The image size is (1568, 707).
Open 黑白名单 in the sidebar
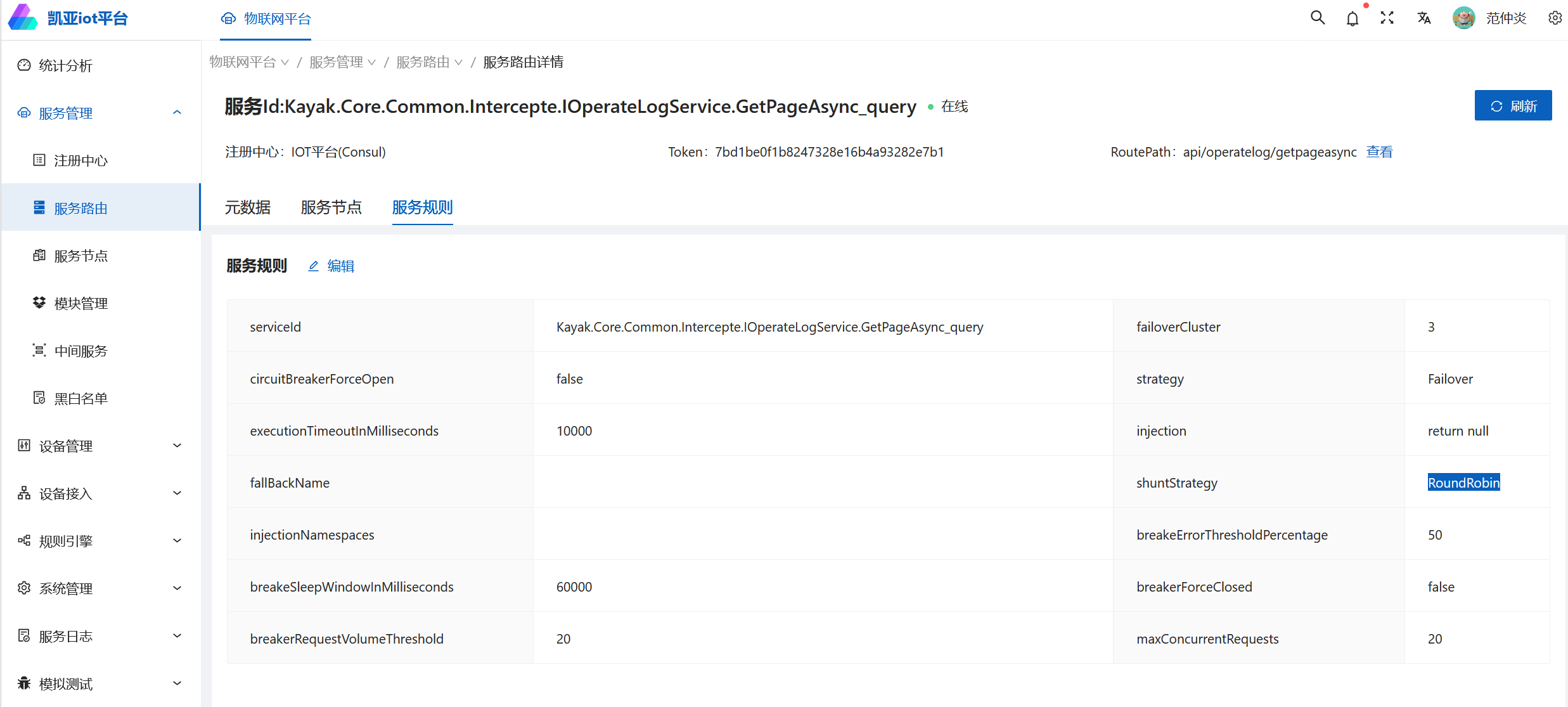[80, 399]
